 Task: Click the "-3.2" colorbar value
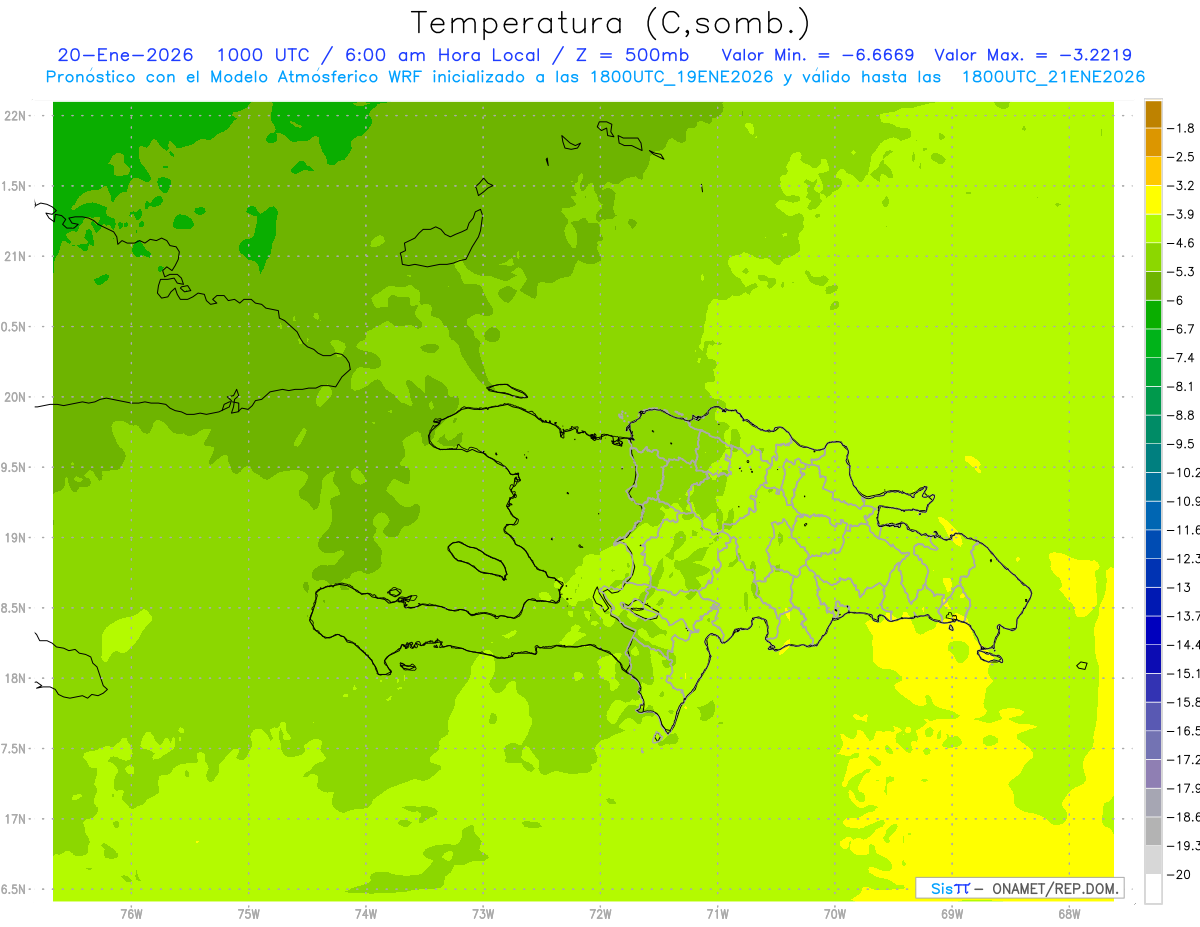(1182, 186)
